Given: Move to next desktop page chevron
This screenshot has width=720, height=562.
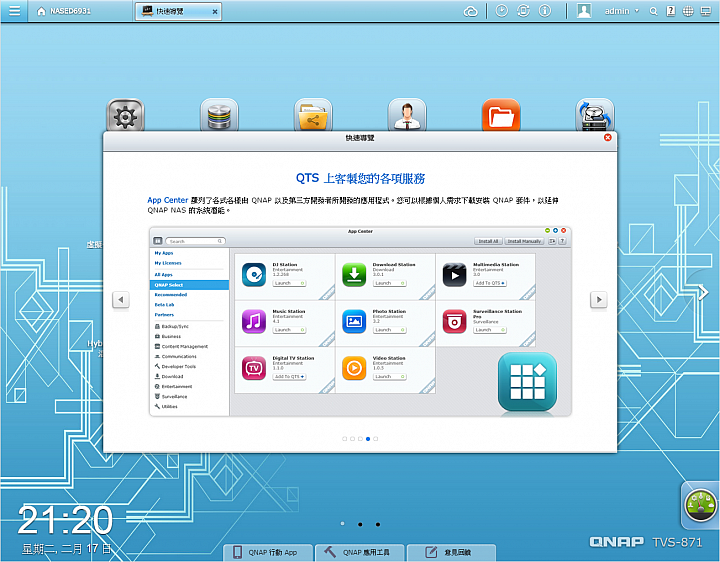Looking at the screenshot, I should point(703,292).
